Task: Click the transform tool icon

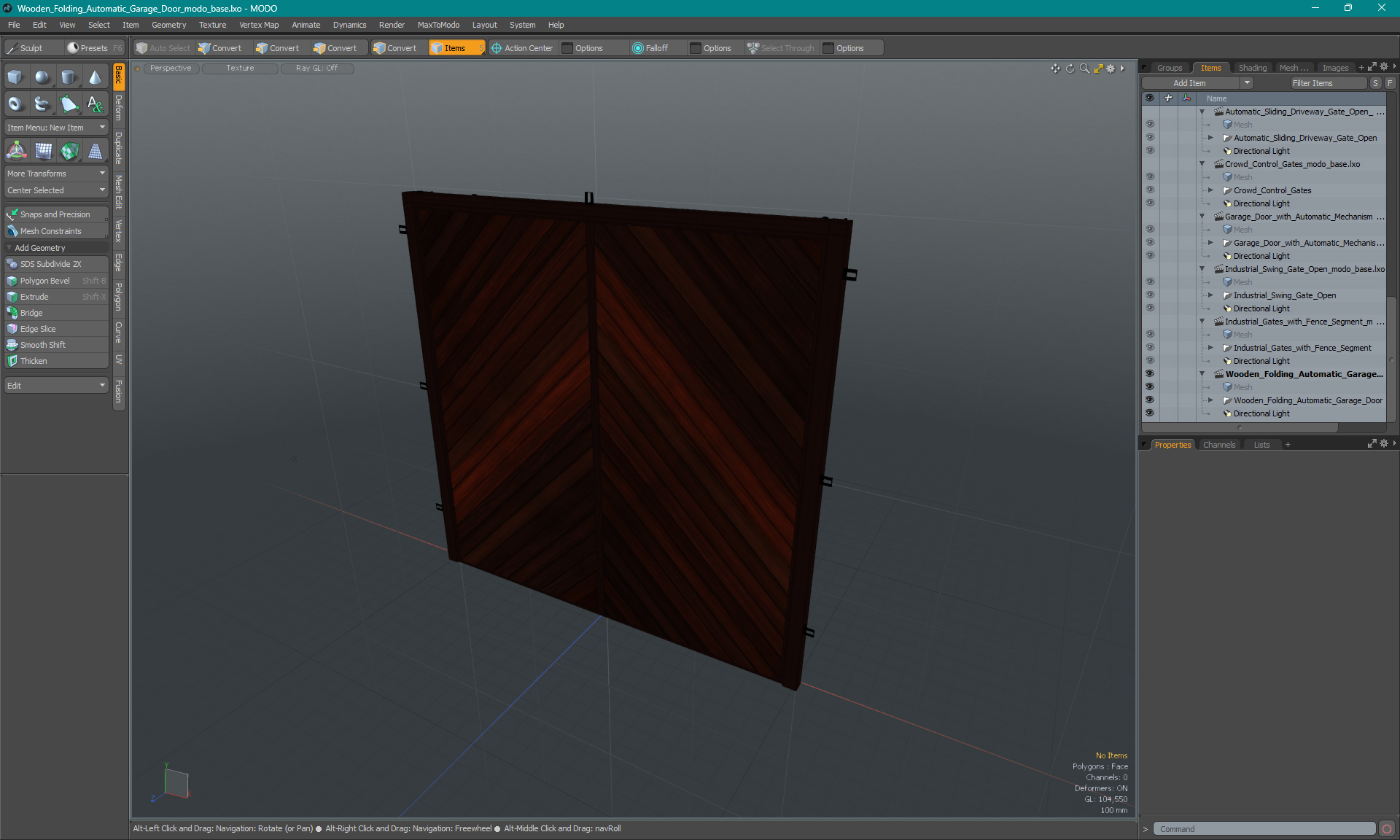Action: click(x=16, y=151)
